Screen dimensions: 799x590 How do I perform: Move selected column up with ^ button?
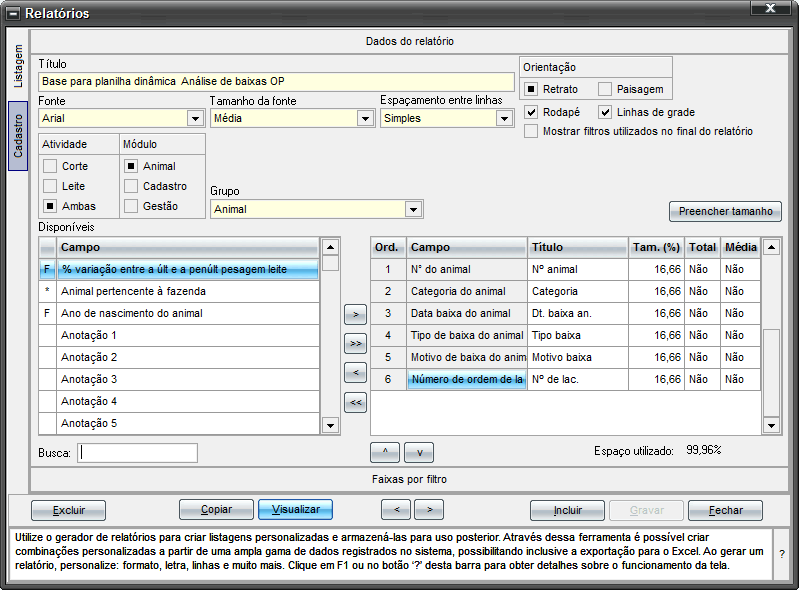(385, 452)
